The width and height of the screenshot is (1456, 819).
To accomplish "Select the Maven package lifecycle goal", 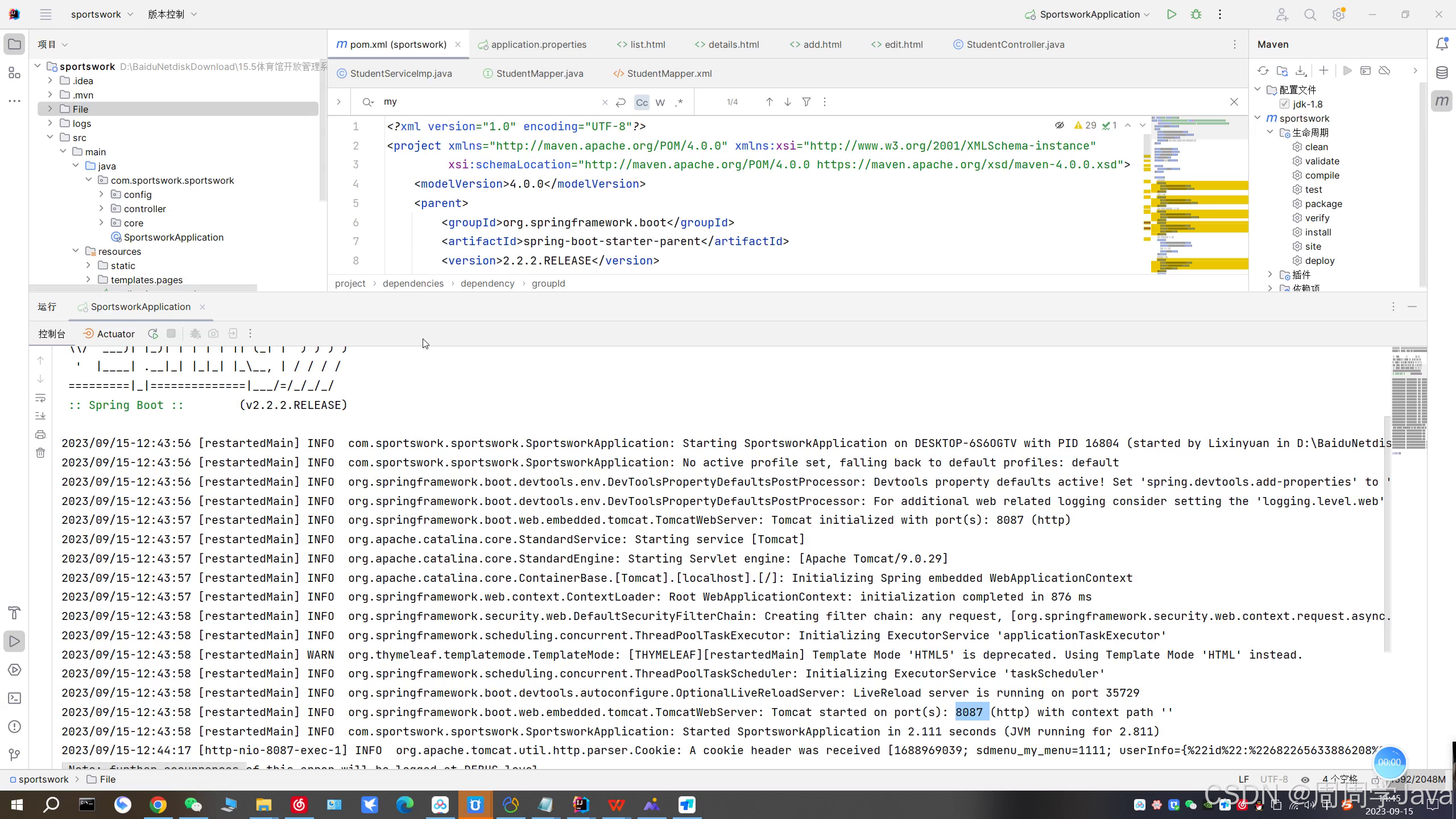I will pyautogui.click(x=1323, y=204).
